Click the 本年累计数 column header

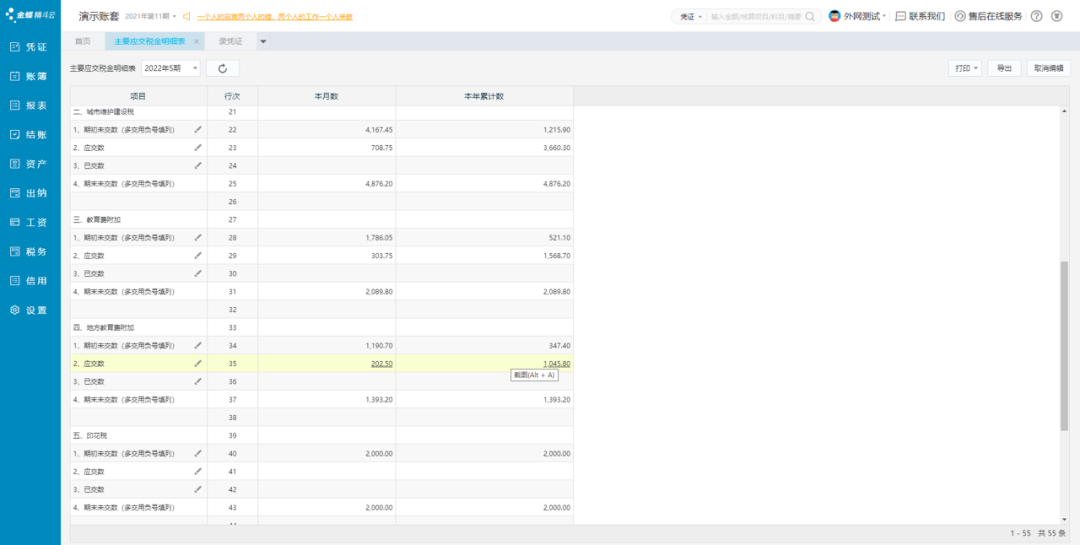484,96
